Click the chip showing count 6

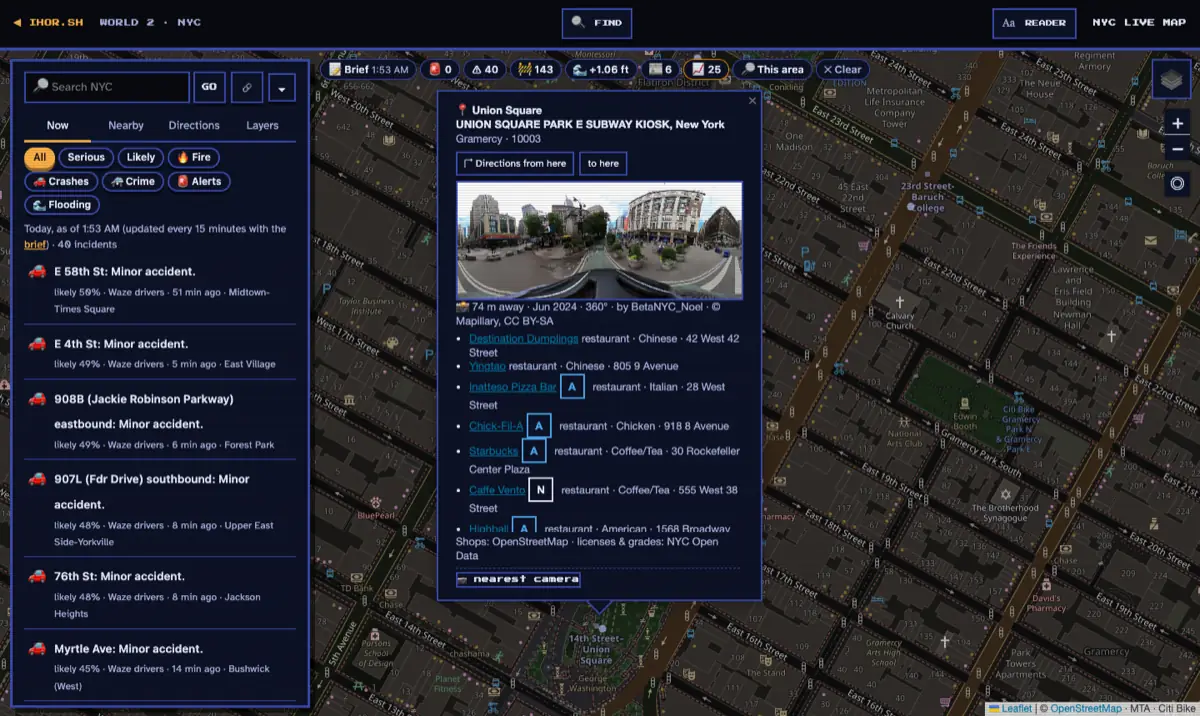coord(660,70)
